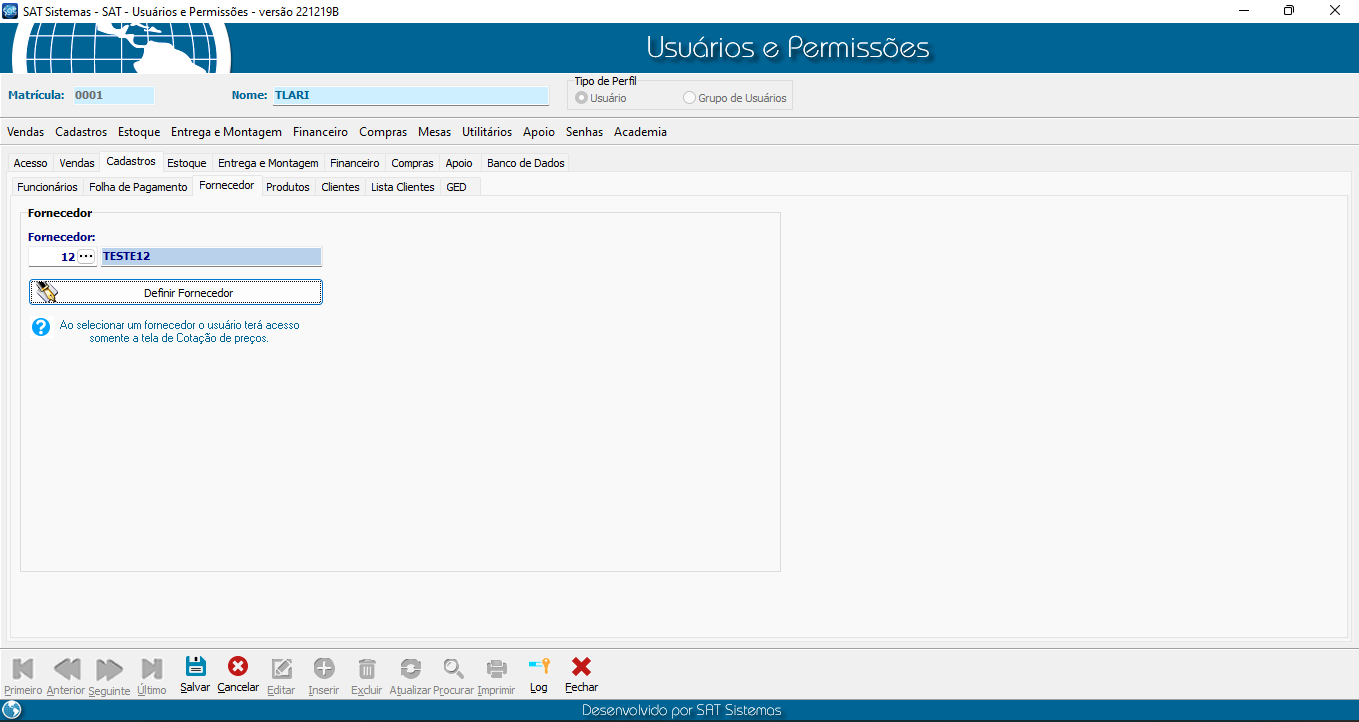The image size is (1359, 722).
Task: Select the Usuário profile type radio
Action: click(582, 98)
